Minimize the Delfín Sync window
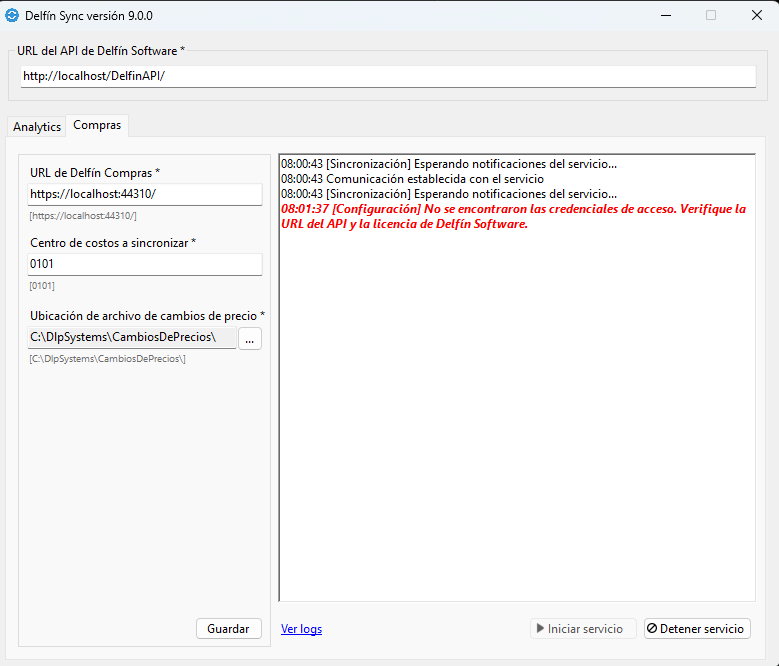This screenshot has width=779, height=666. [x=666, y=15]
